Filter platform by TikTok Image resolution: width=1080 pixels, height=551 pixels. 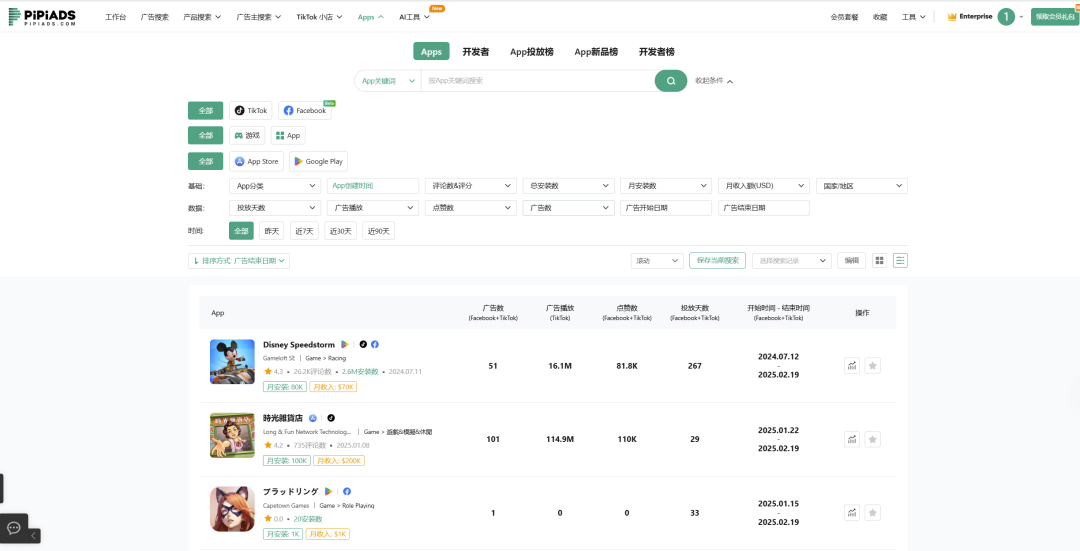click(251, 110)
